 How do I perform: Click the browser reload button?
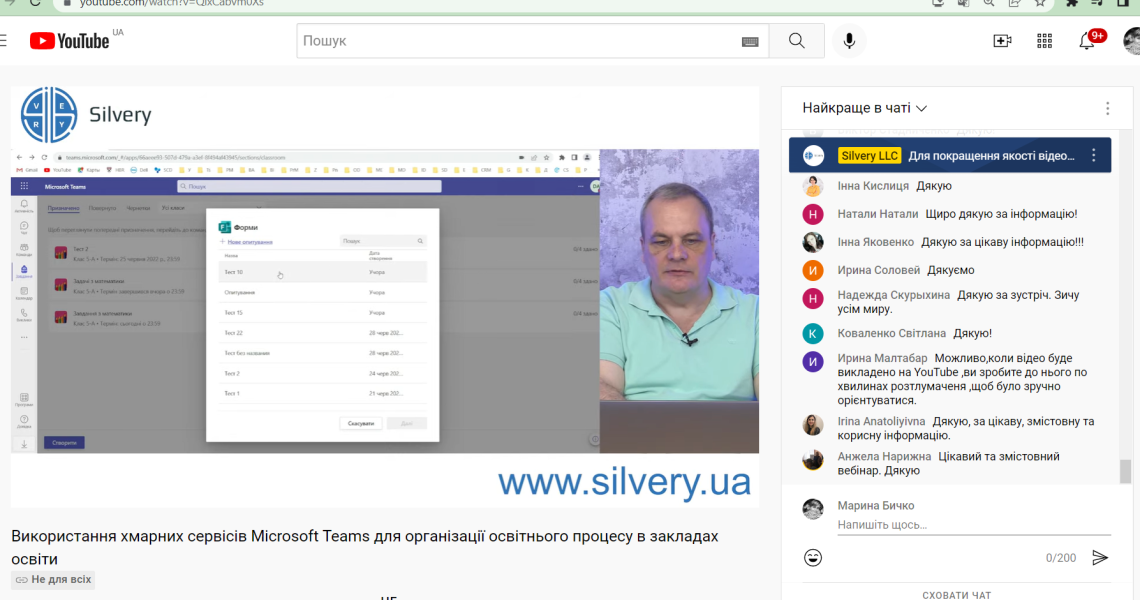35,3
